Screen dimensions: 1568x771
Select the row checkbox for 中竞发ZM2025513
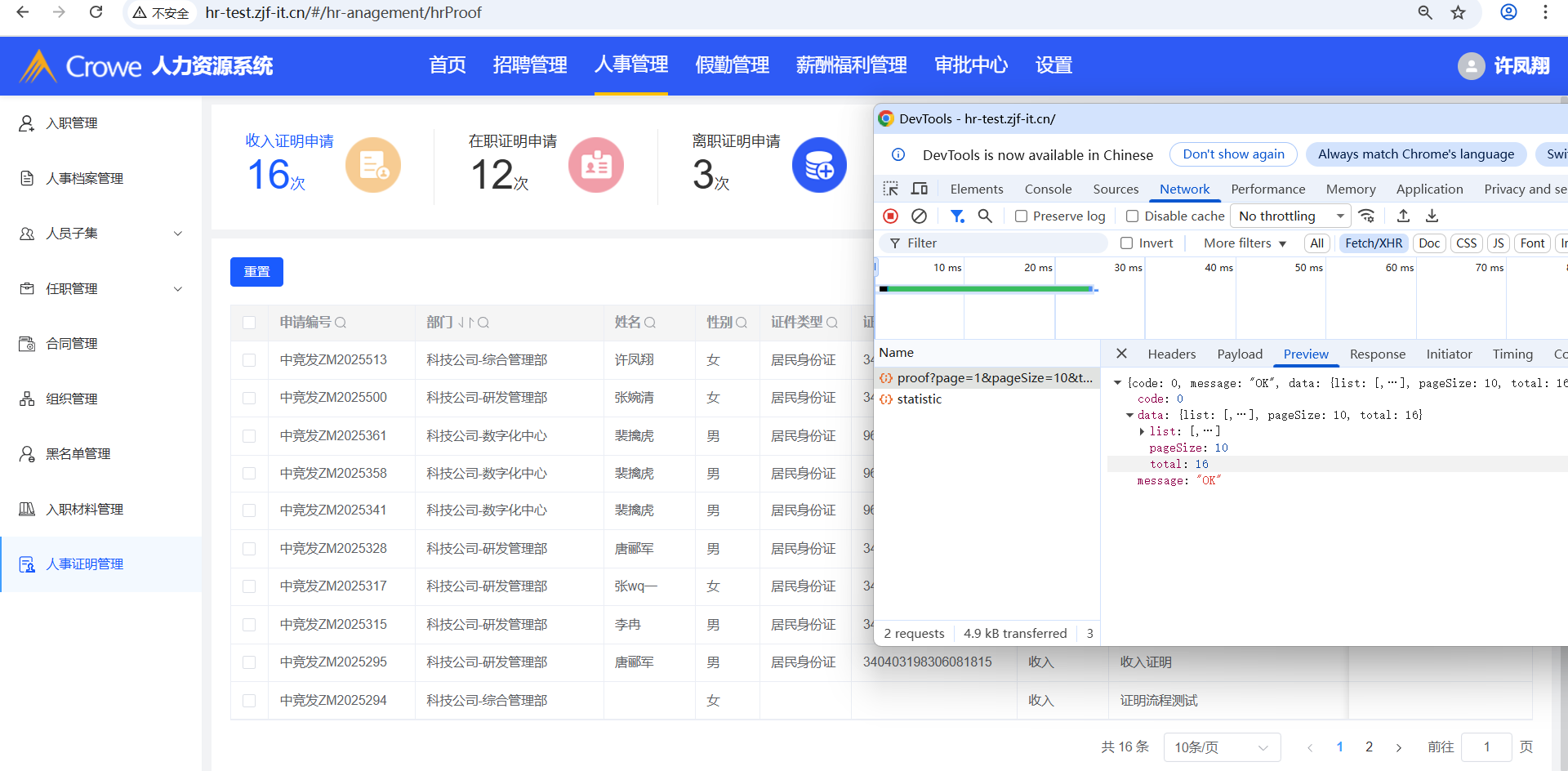(x=249, y=360)
